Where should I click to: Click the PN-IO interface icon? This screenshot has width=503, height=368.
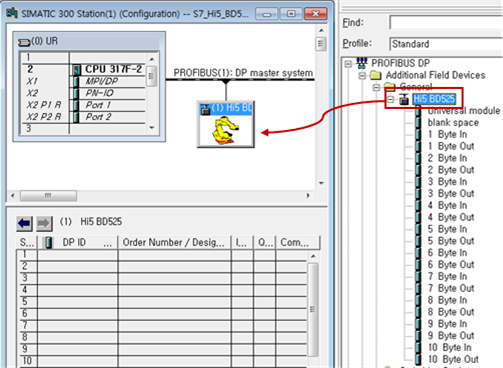pos(76,93)
